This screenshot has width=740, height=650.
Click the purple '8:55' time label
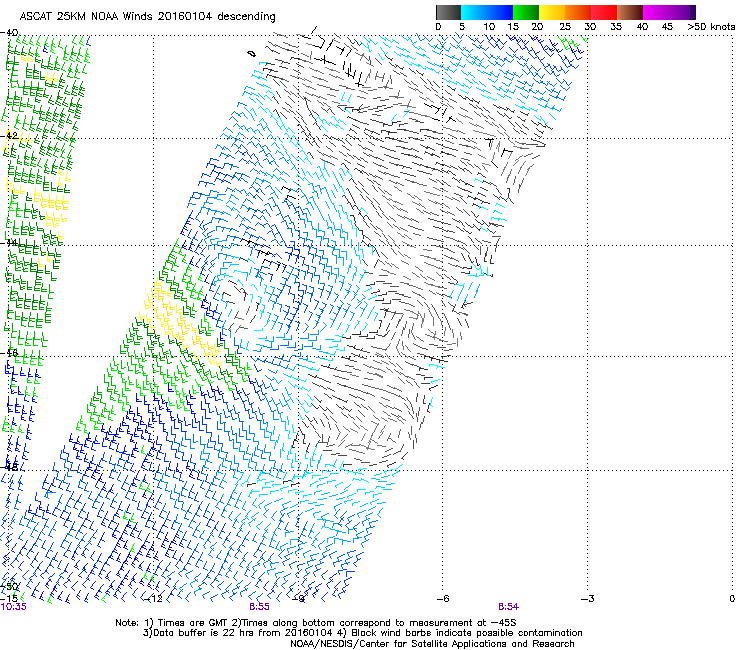(260, 607)
